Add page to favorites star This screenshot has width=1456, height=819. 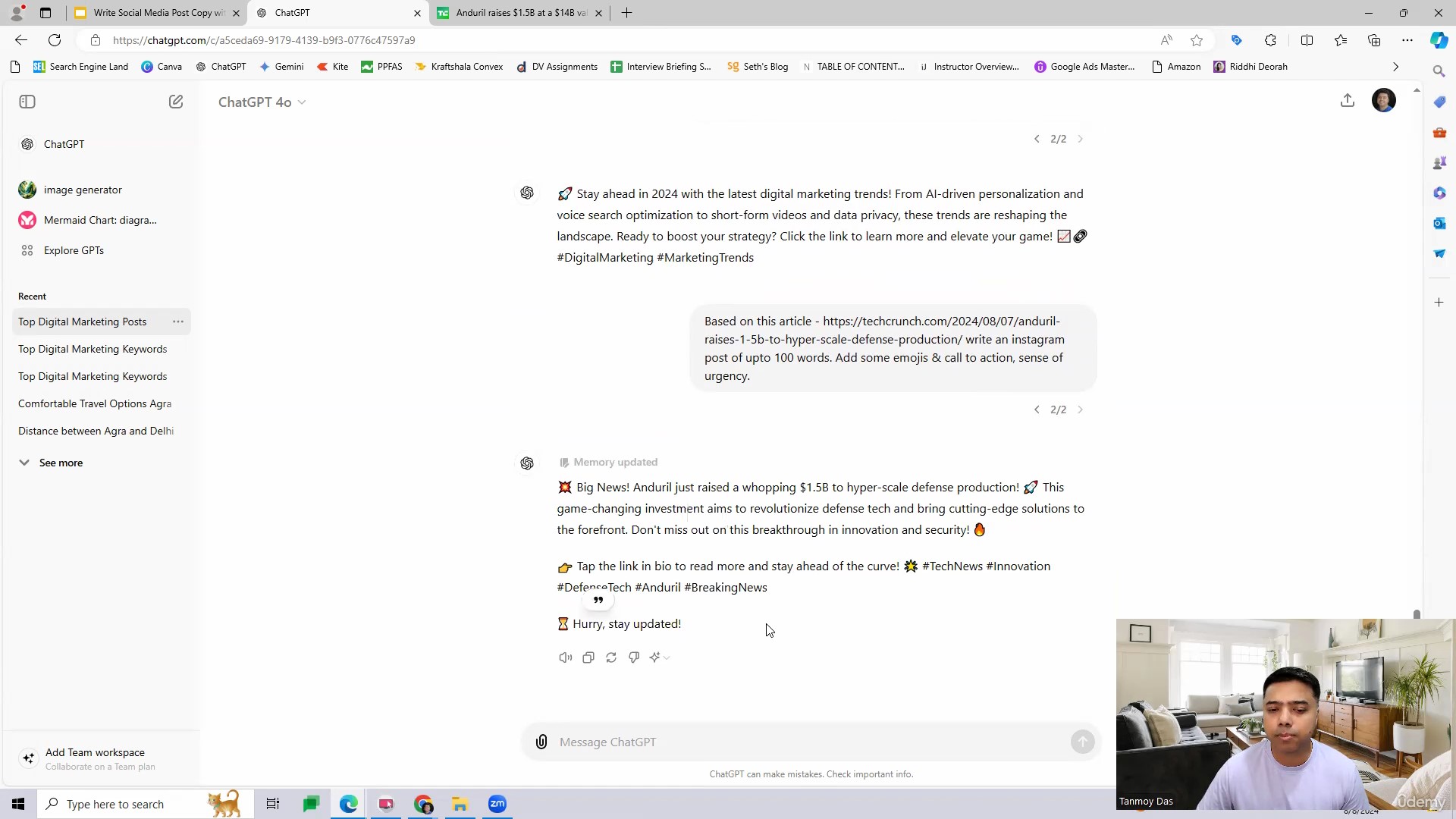(1197, 40)
